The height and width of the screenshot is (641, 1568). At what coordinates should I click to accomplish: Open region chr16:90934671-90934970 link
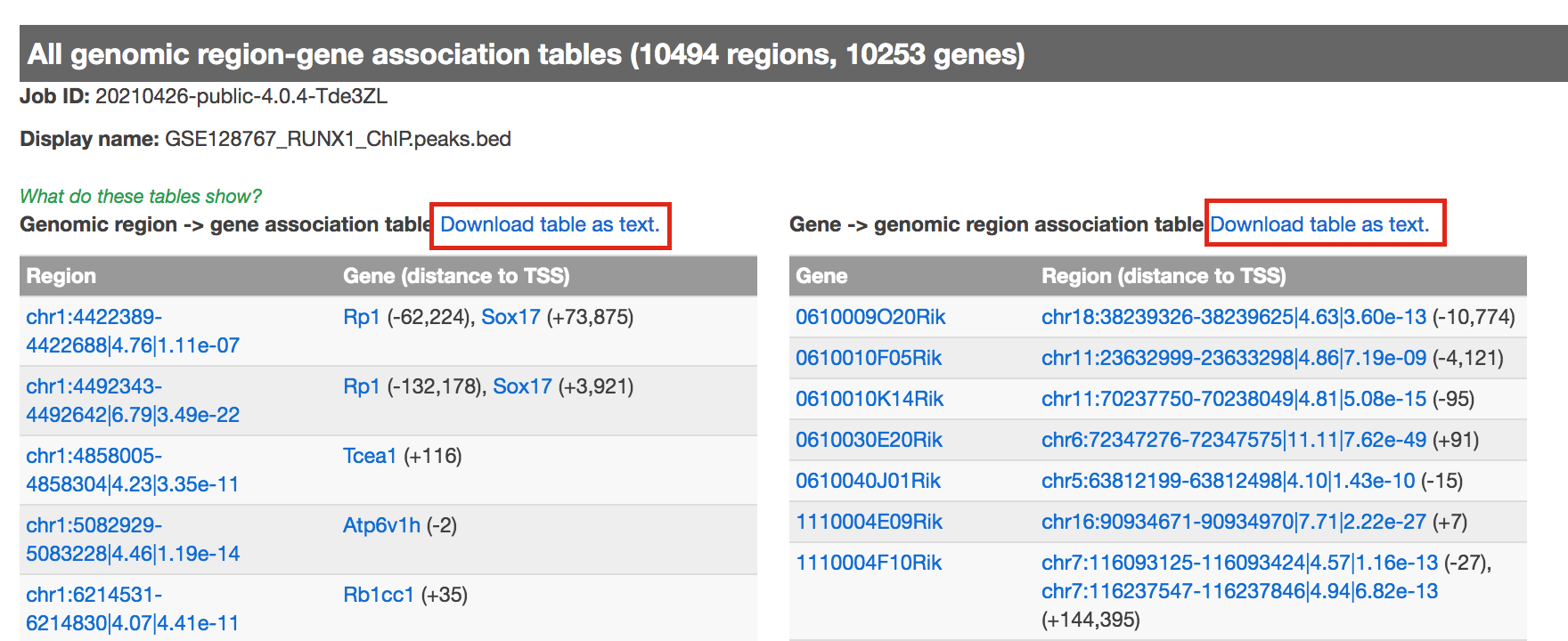(1234, 522)
